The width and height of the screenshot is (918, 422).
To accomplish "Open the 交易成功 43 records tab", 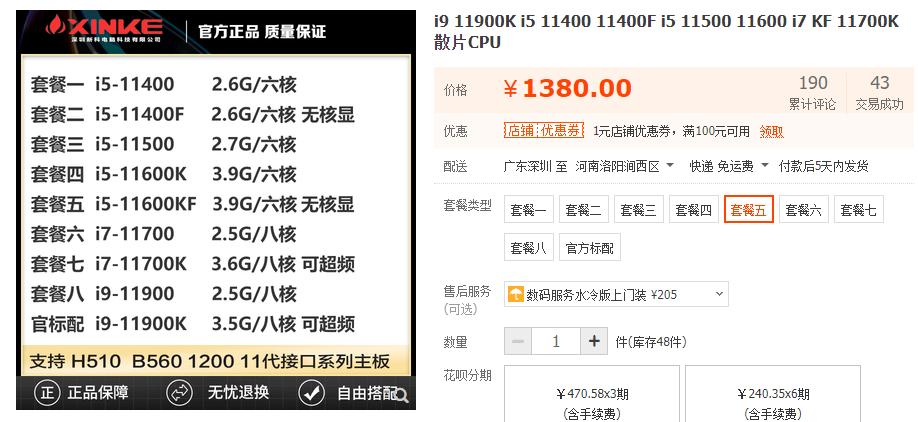I will tap(879, 92).
